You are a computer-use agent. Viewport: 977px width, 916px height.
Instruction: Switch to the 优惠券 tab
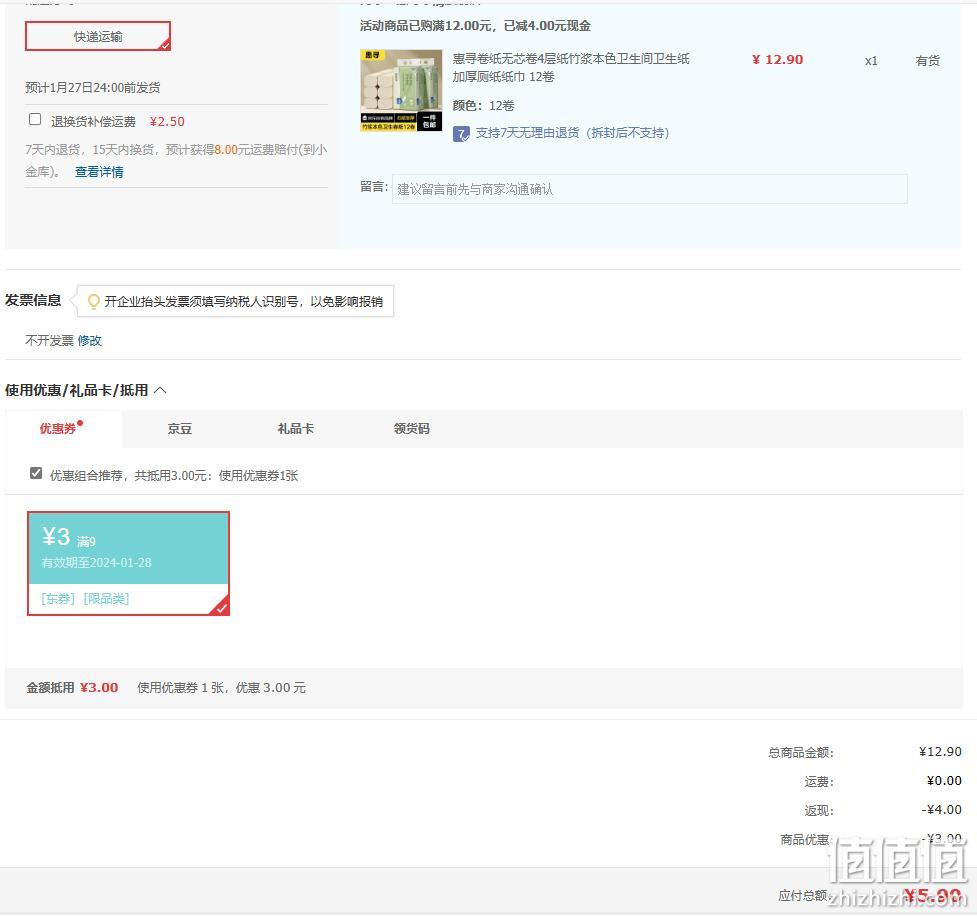[x=58, y=429]
